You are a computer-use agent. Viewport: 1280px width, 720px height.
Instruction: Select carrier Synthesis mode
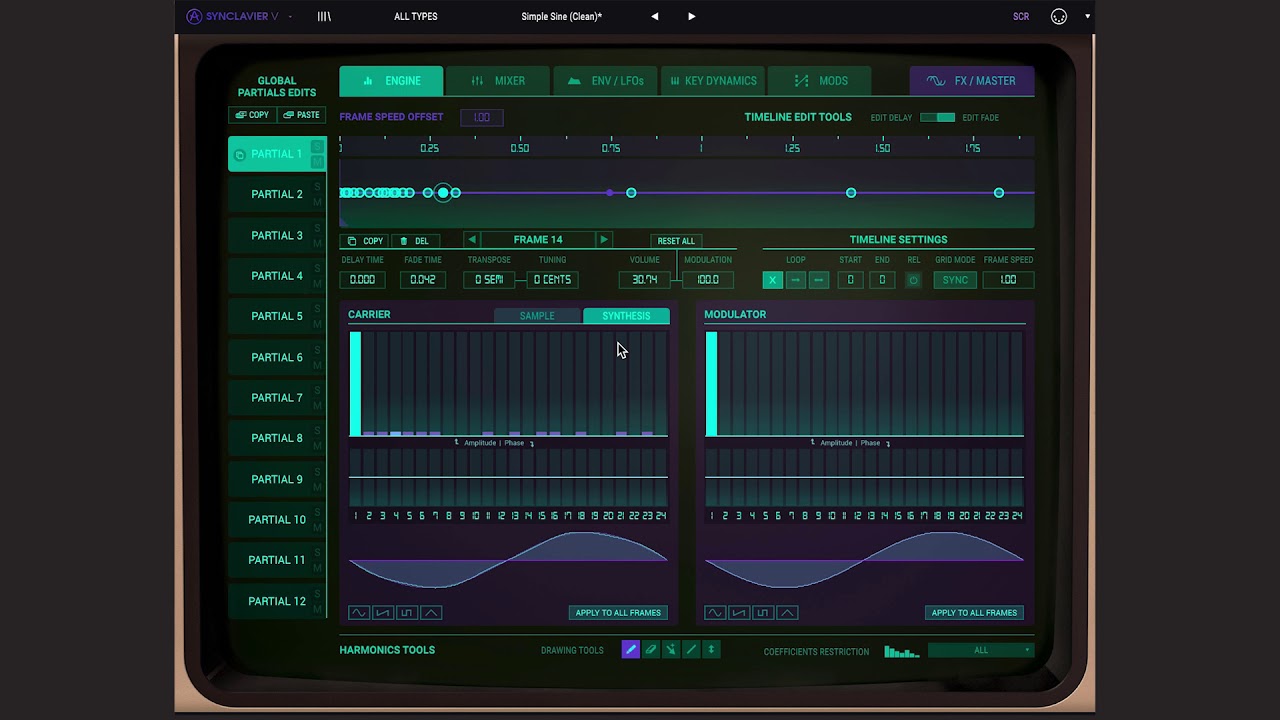pos(626,316)
